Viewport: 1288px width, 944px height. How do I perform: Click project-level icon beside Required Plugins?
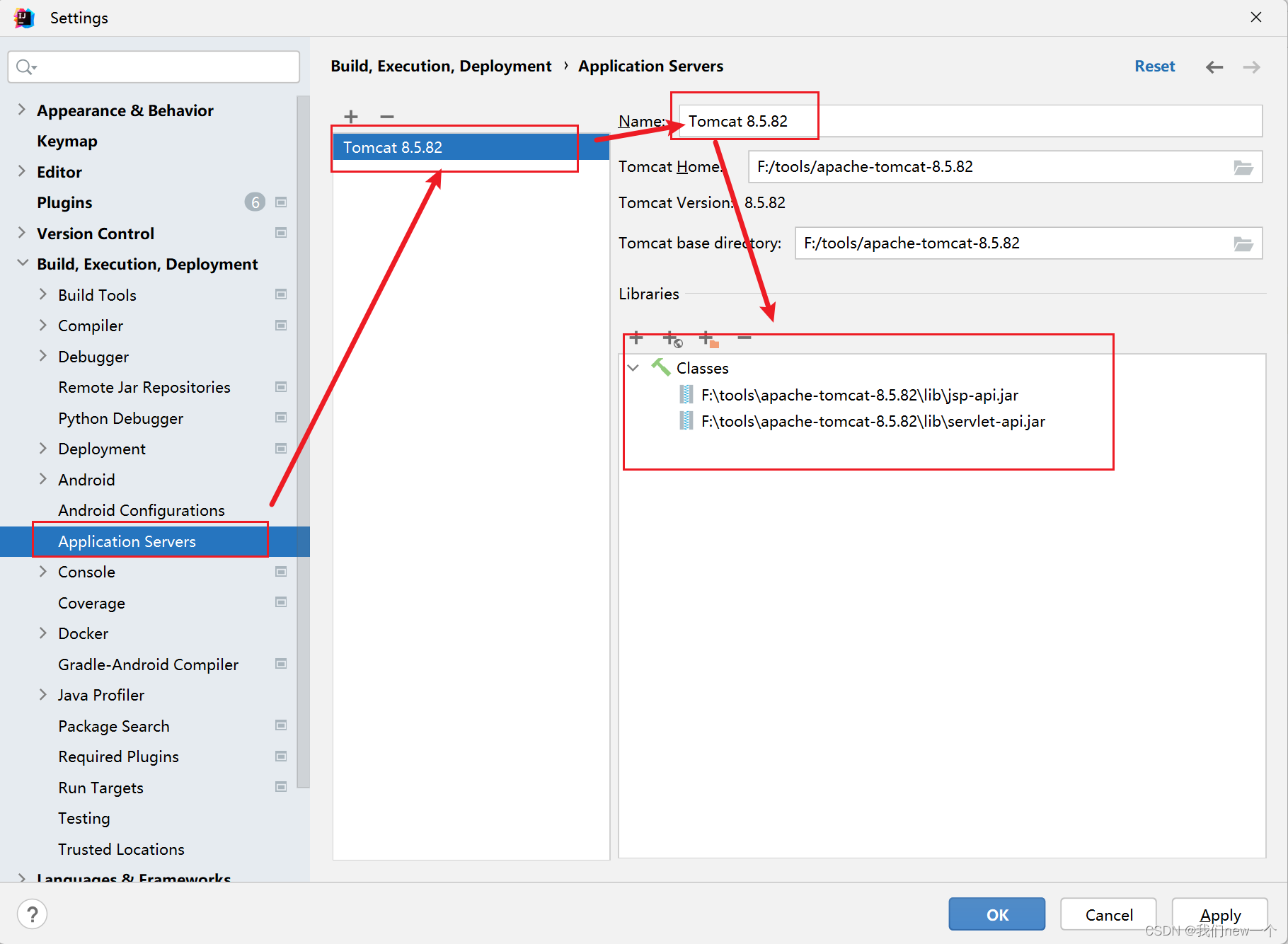point(281,756)
